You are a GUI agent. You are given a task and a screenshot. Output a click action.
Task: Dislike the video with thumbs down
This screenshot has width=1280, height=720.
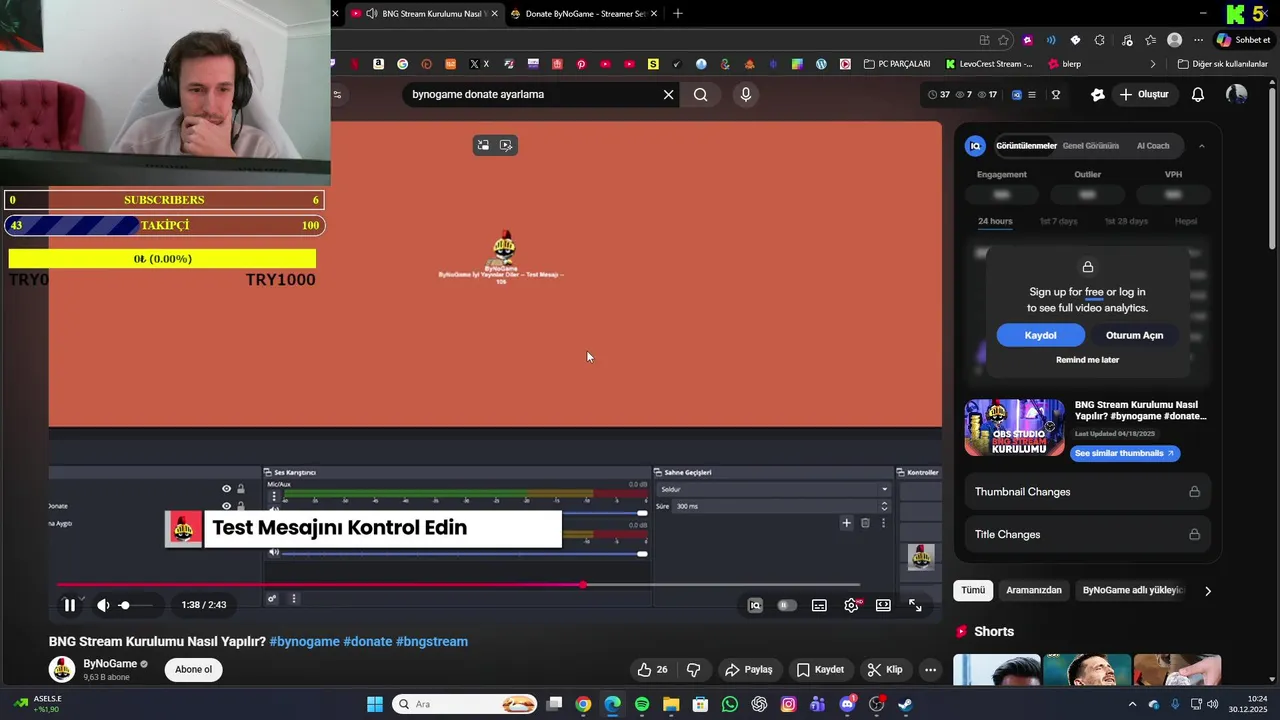click(693, 669)
